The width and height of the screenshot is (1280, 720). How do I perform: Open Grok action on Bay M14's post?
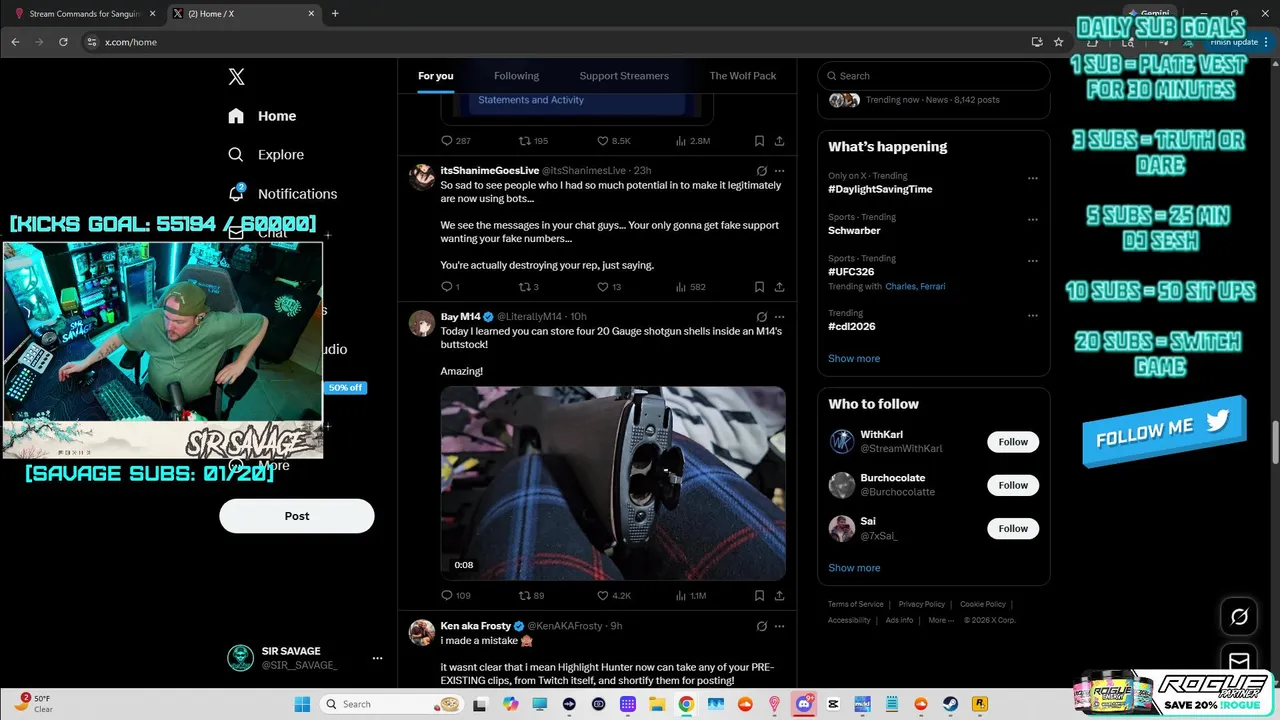tap(761, 316)
